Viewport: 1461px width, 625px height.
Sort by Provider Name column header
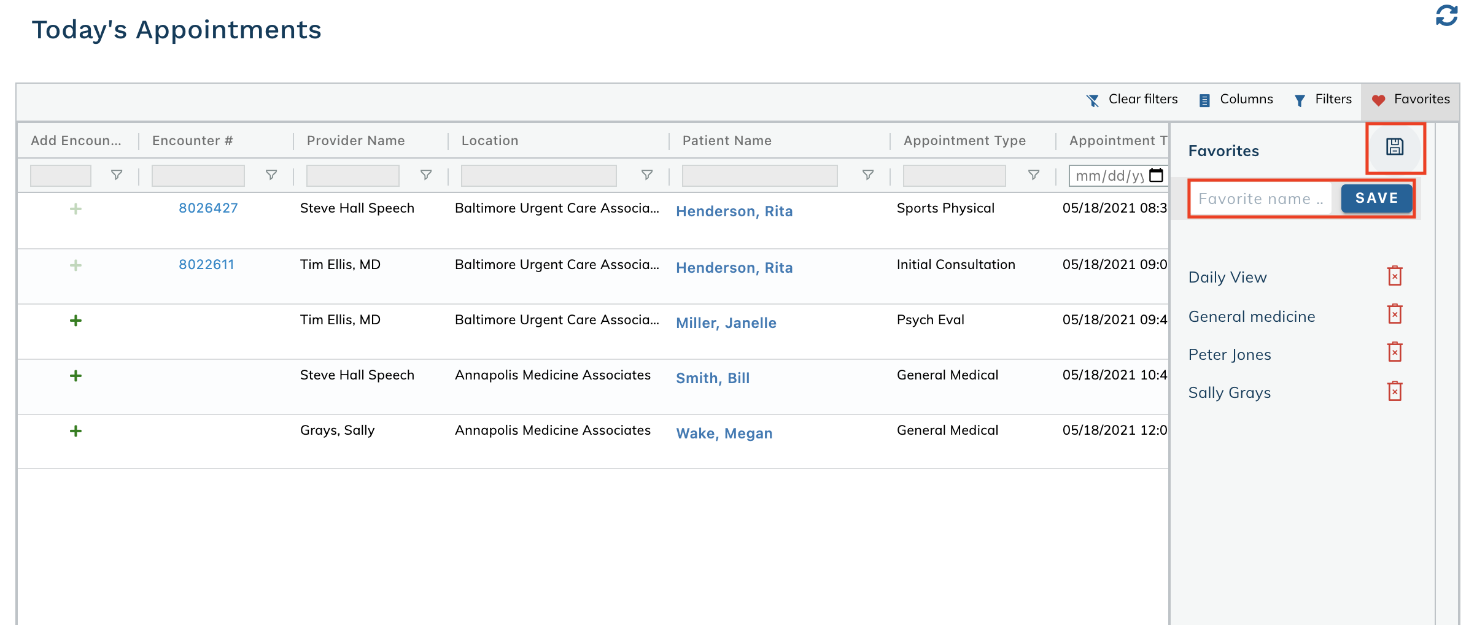pos(355,140)
